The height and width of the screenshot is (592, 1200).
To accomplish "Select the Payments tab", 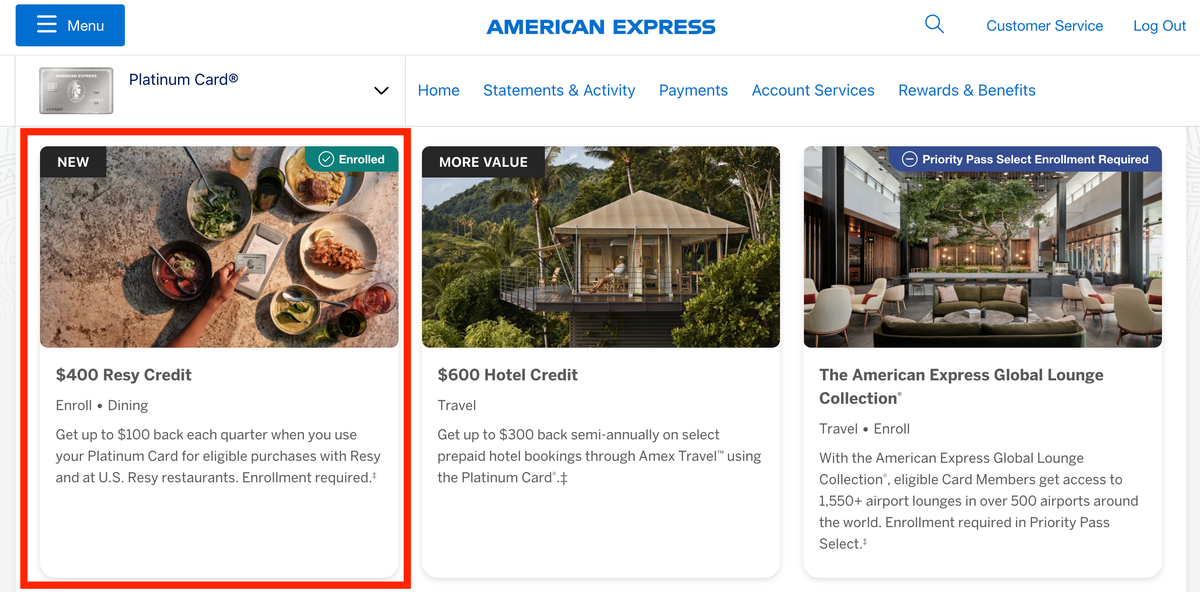I will (693, 90).
